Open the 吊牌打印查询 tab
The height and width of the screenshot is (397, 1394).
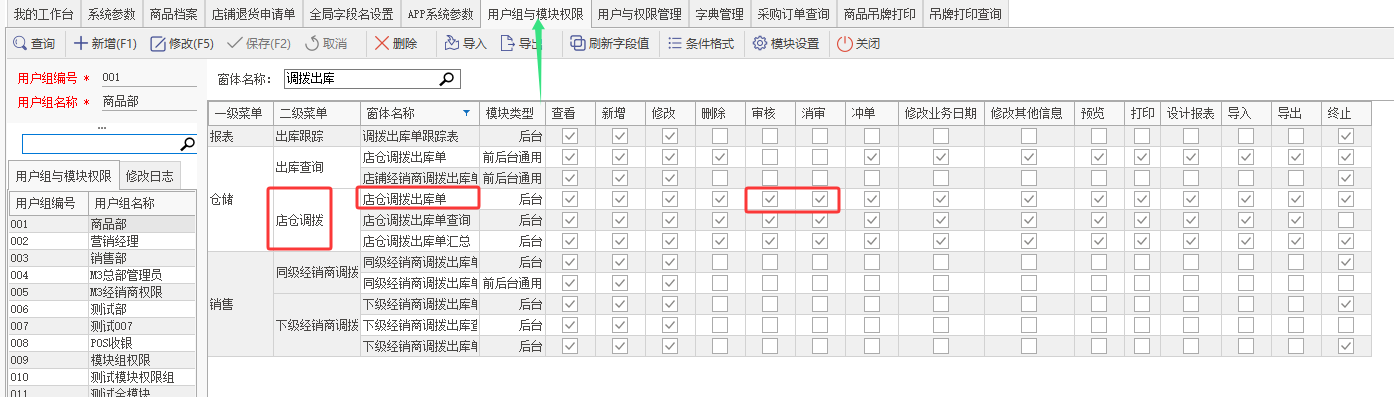click(965, 14)
